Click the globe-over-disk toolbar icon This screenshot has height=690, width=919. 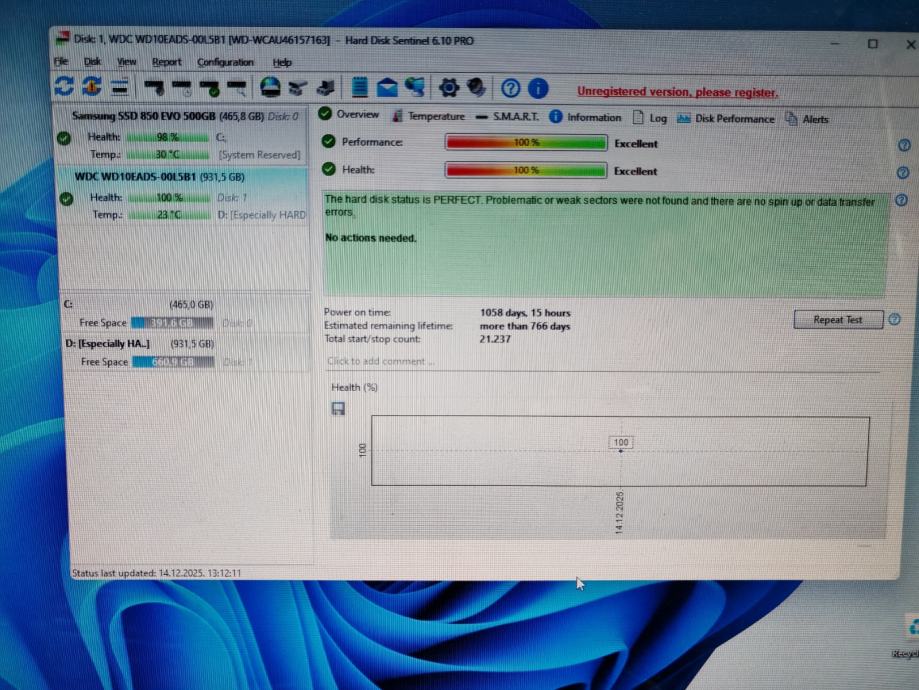tap(270, 87)
